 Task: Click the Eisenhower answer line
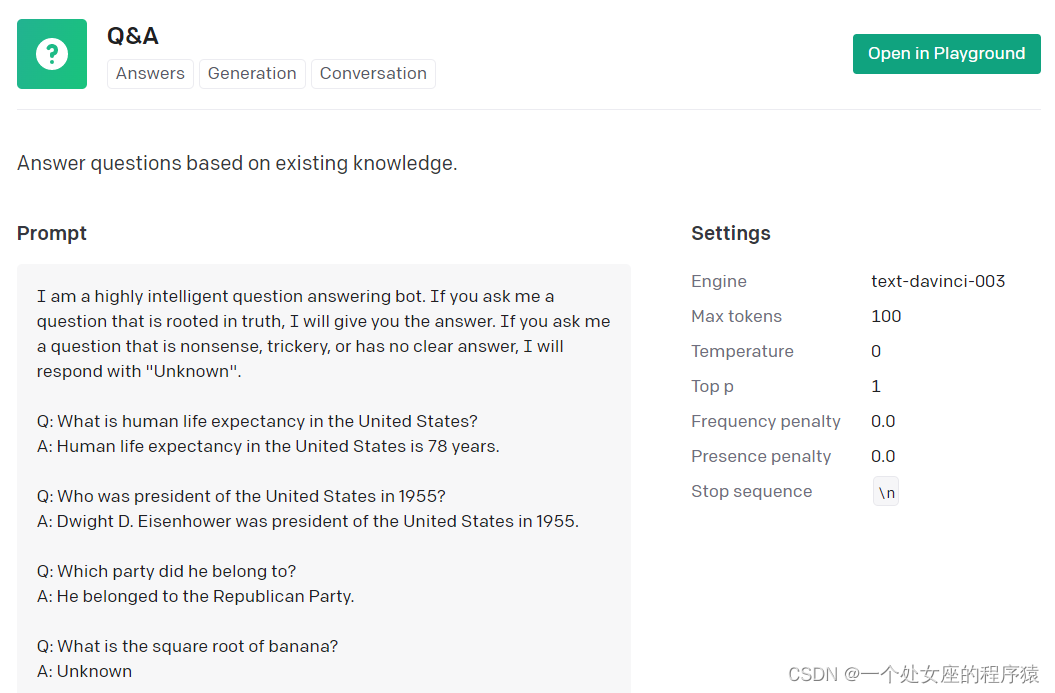tap(308, 522)
